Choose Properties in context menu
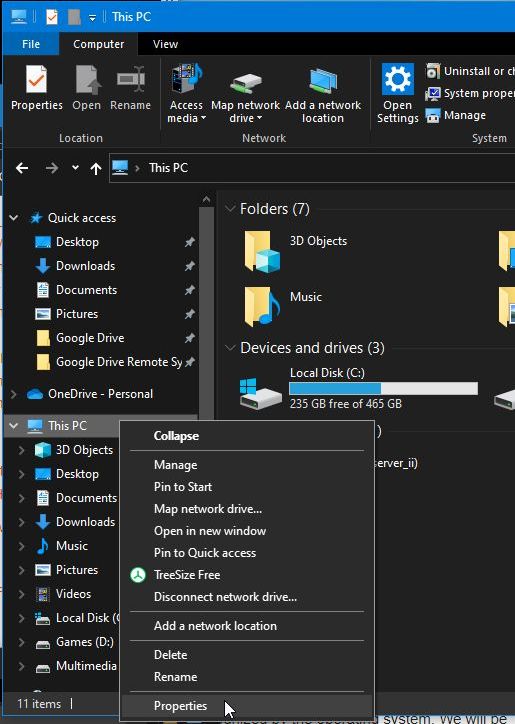The width and height of the screenshot is (515, 724). pyautogui.click(x=247, y=706)
